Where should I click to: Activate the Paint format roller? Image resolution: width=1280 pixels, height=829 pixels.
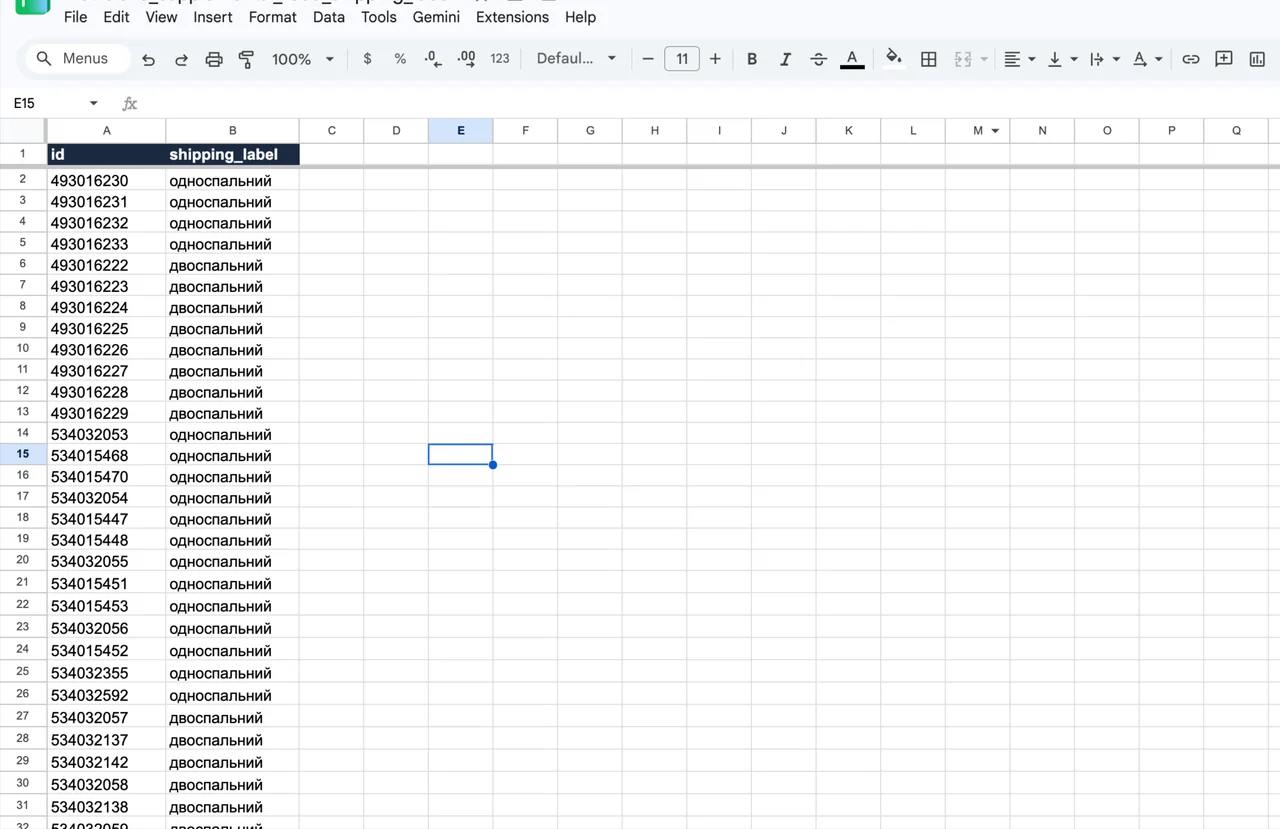point(246,60)
